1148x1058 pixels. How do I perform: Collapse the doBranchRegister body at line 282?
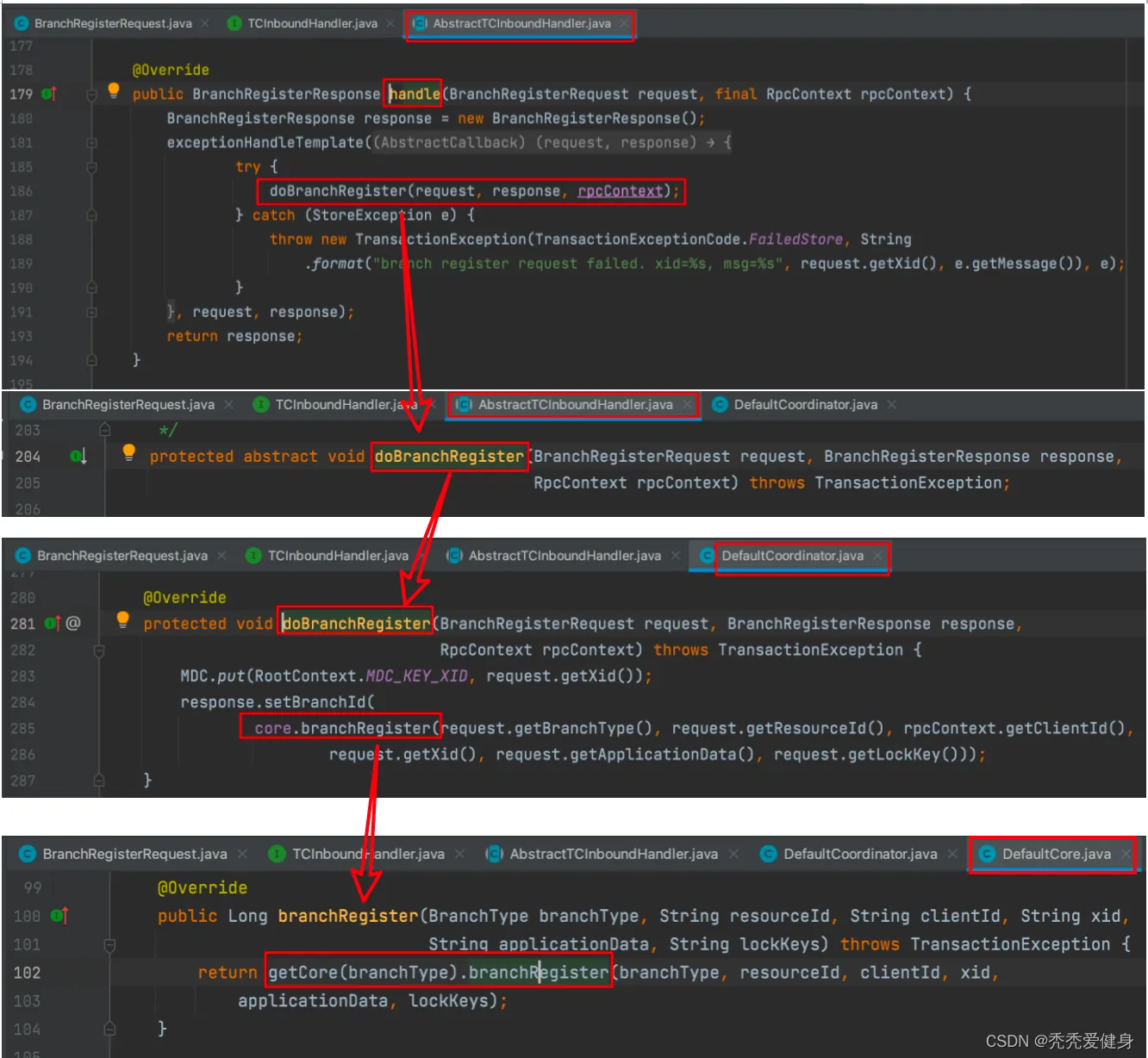pos(99,650)
